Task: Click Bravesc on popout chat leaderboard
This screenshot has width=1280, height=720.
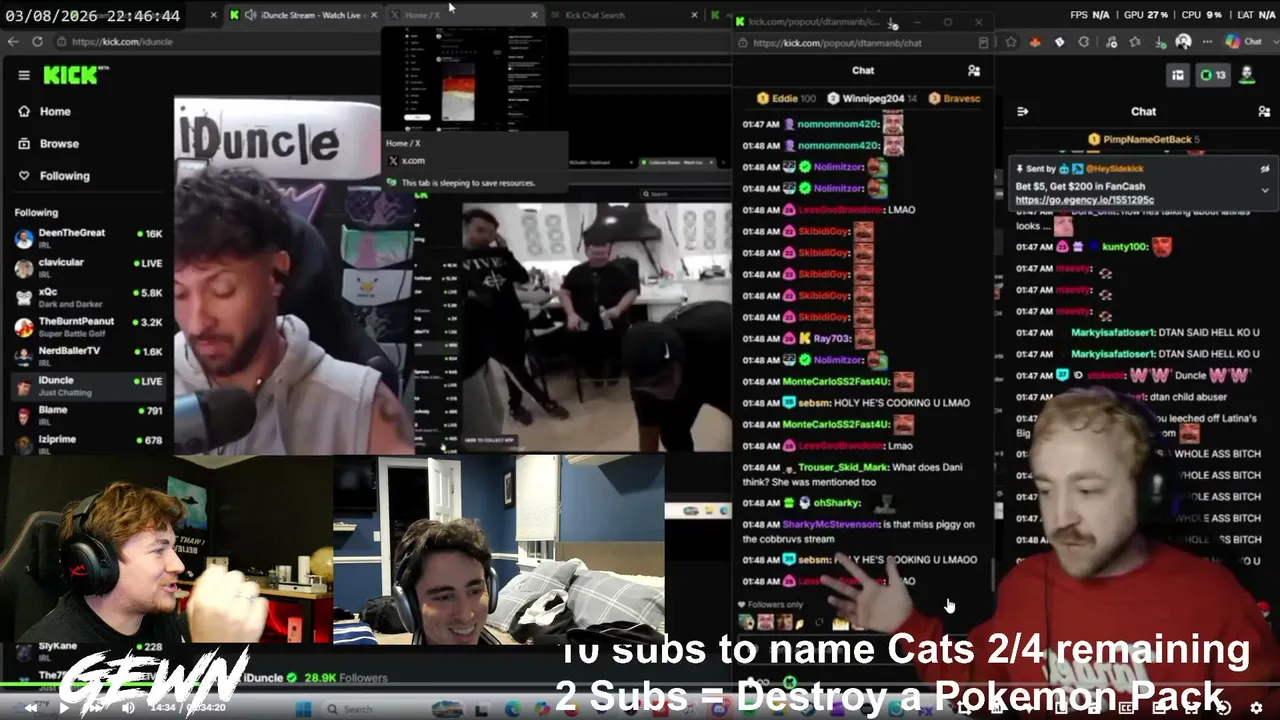Action: point(955,99)
